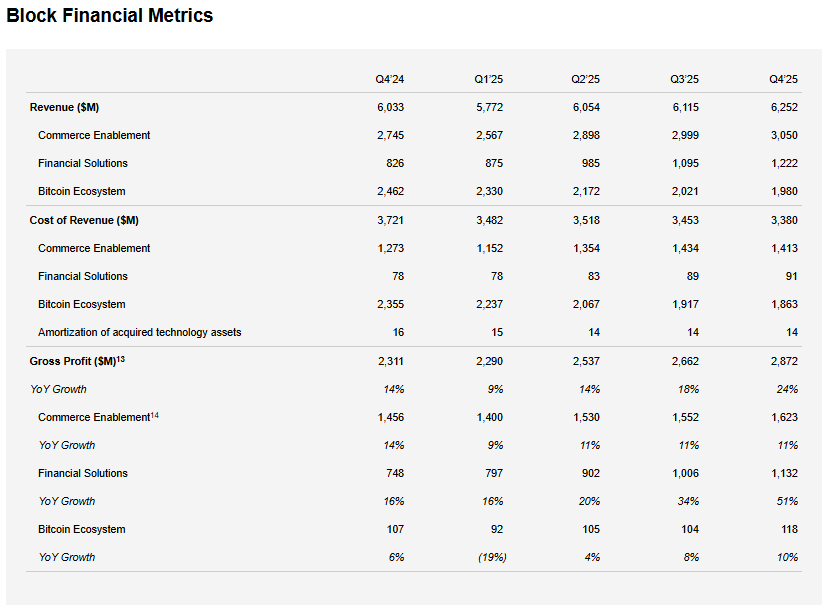The height and width of the screenshot is (607, 830).
Task: Click Financial Solutions revenue 1,222
Action: click(784, 164)
